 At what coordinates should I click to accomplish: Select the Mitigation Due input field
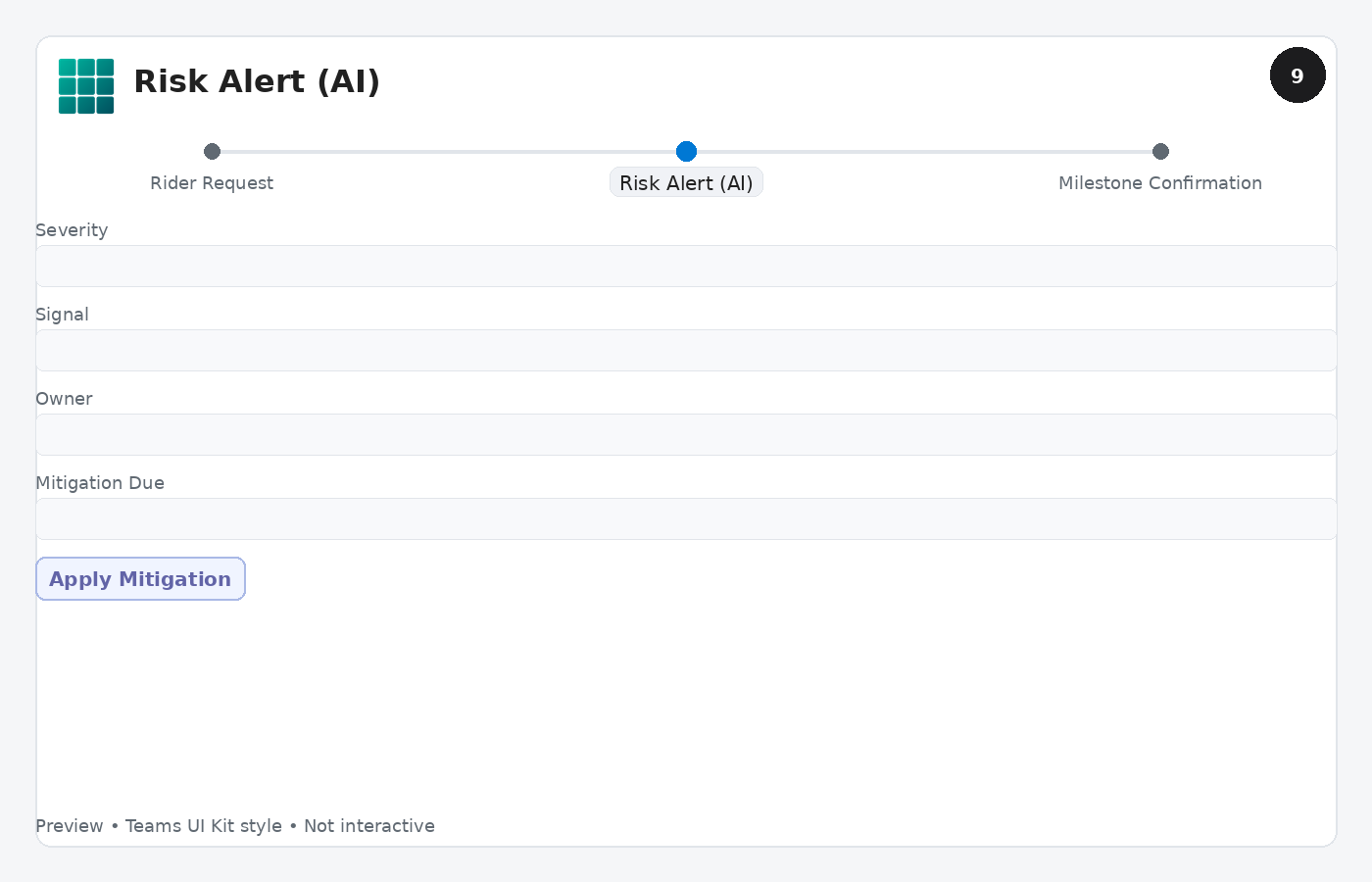tap(686, 518)
